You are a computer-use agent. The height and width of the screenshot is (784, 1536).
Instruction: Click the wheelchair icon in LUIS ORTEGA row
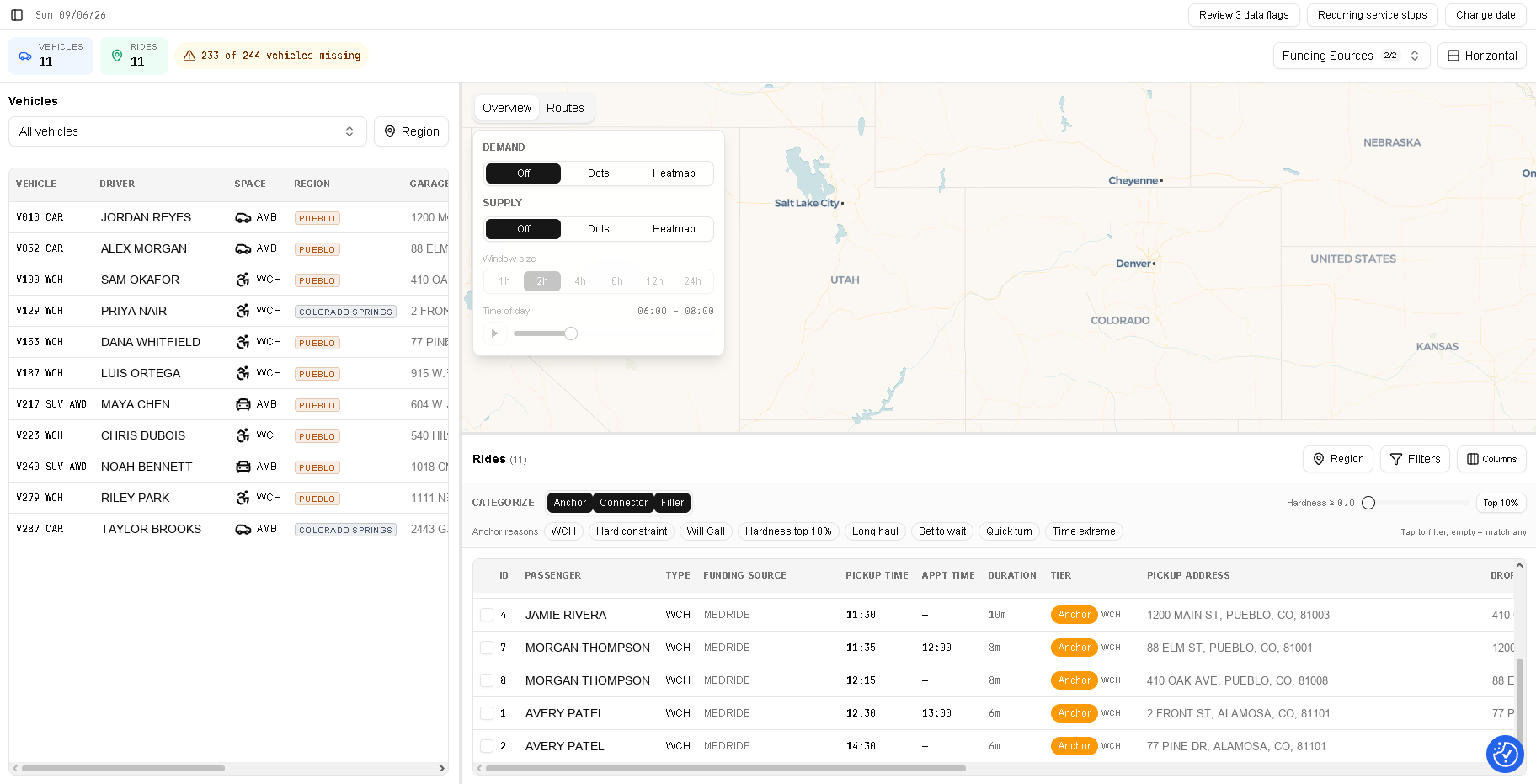(243, 373)
